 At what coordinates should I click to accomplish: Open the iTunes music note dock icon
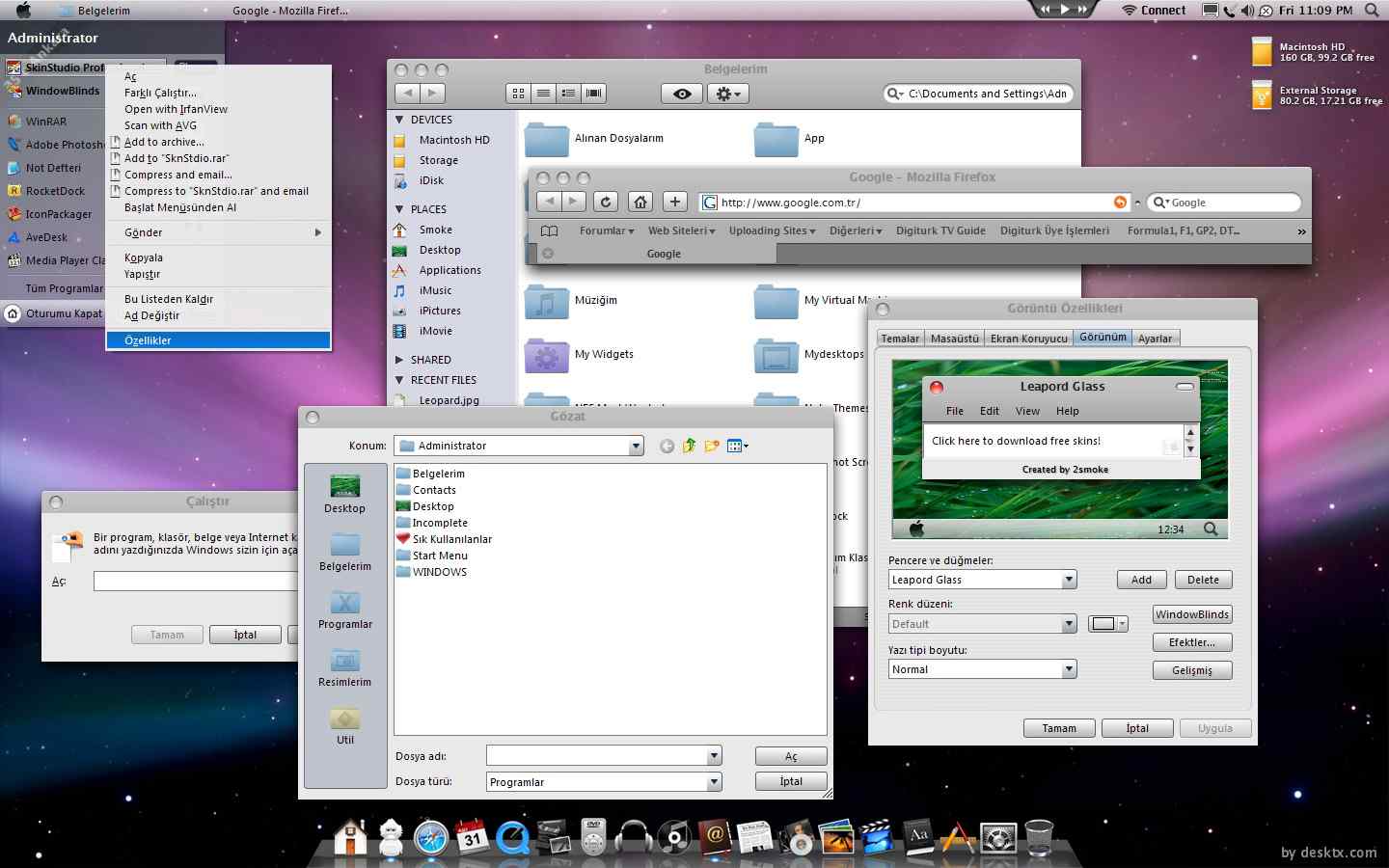tap(674, 837)
